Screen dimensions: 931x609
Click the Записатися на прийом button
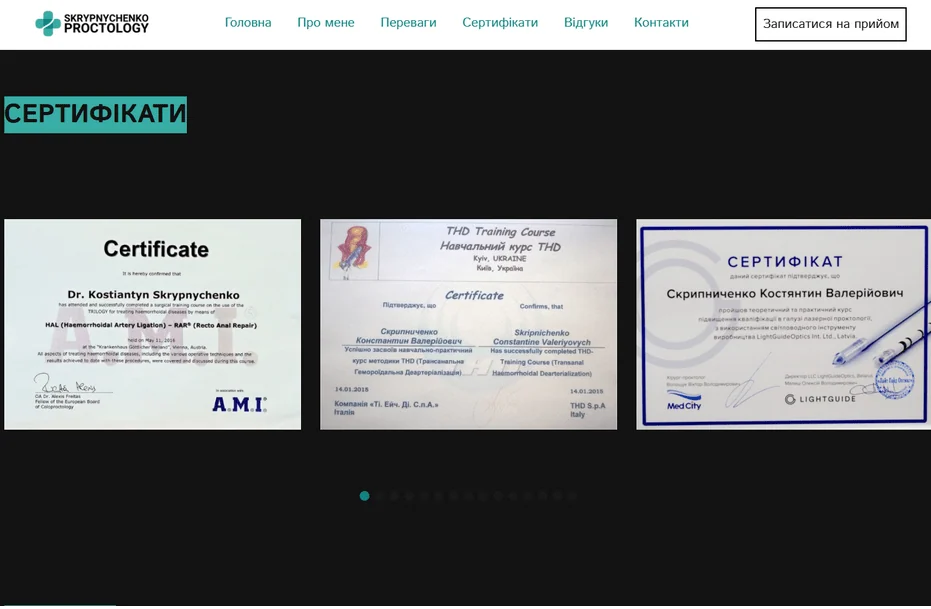pyautogui.click(x=830, y=24)
